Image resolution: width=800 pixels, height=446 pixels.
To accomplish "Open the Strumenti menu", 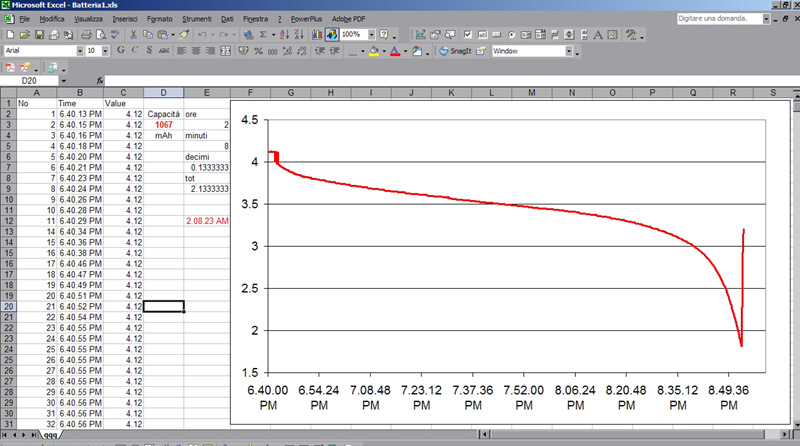I will tap(197, 19).
